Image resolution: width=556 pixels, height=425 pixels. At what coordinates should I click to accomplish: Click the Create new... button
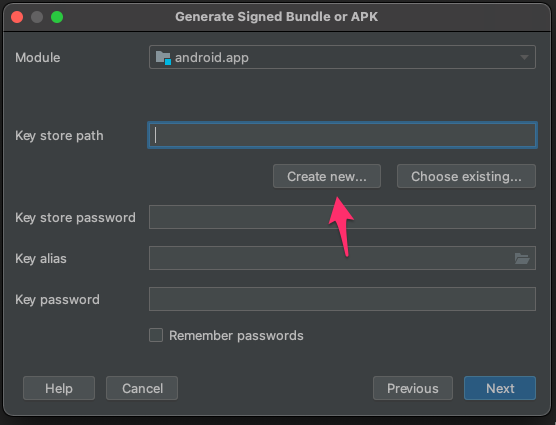point(327,176)
